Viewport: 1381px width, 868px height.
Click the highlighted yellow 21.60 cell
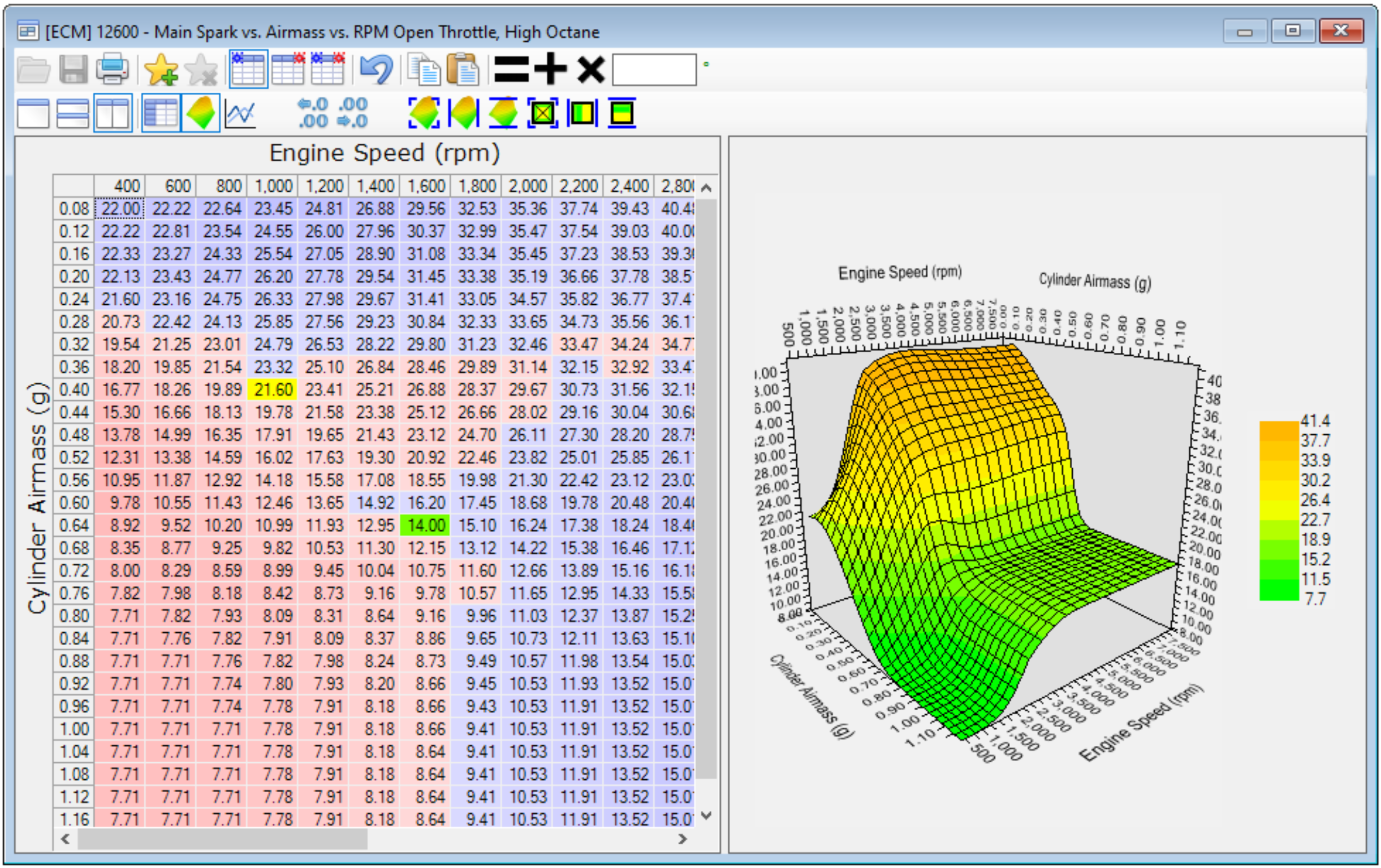(273, 388)
